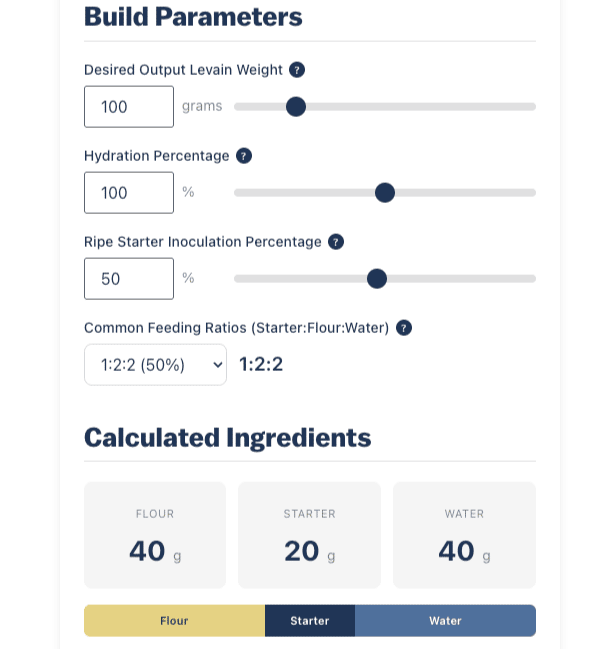Click the Starter 20 g result card

click(x=309, y=535)
